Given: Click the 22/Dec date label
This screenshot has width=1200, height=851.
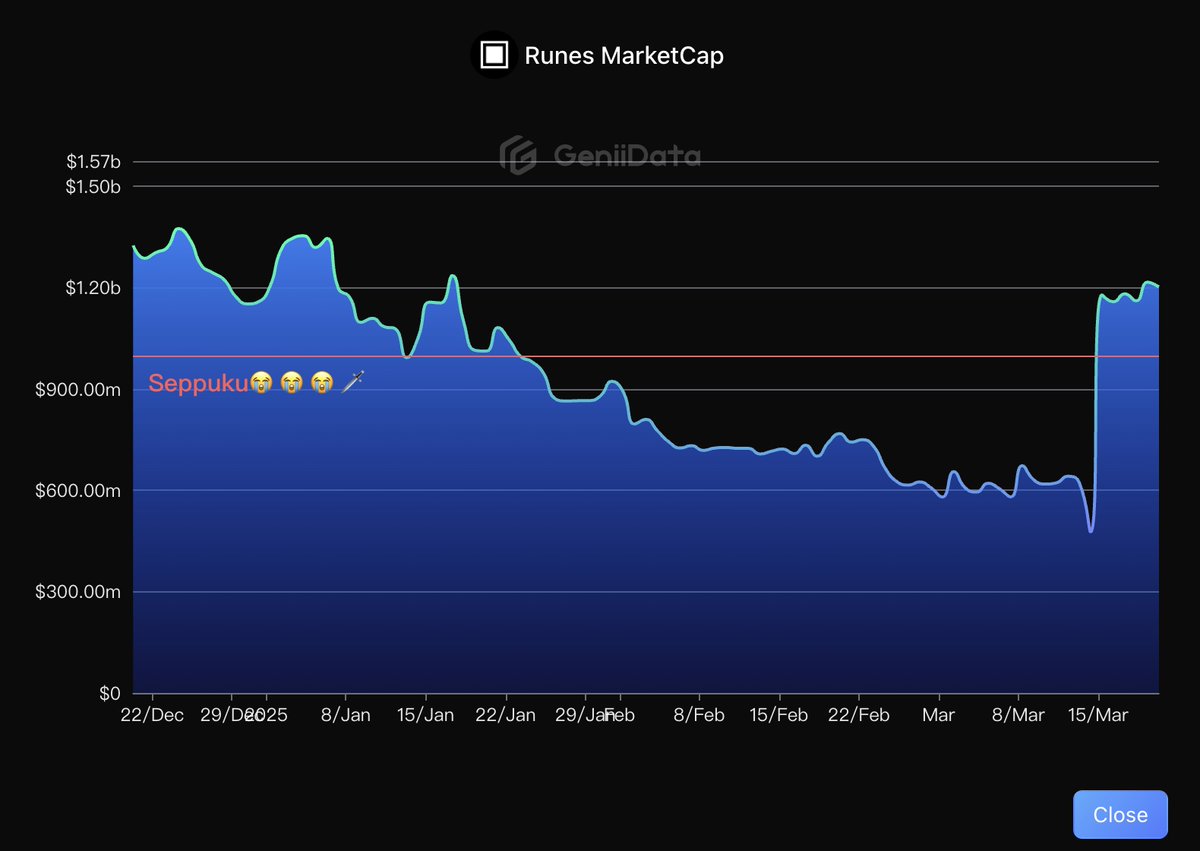Looking at the screenshot, I should pos(152,715).
